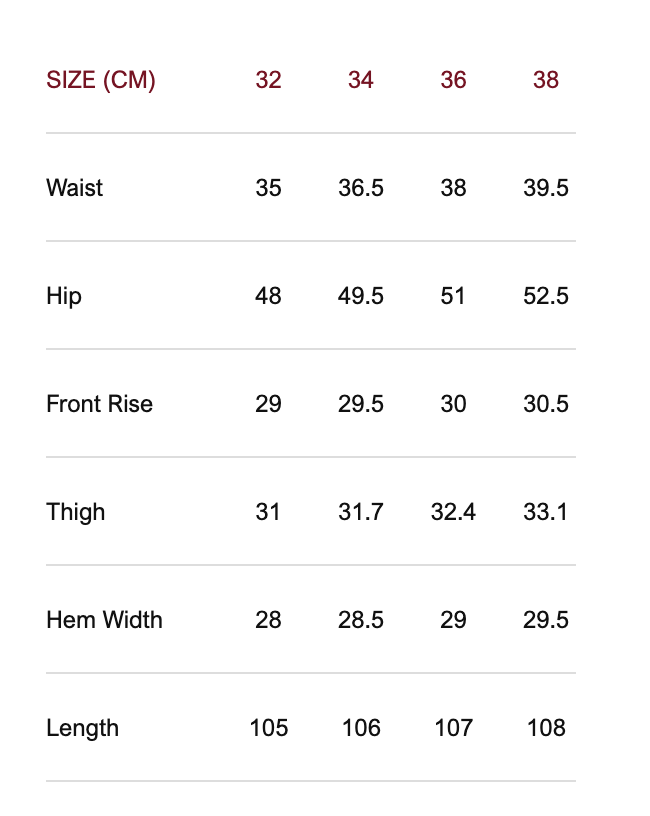Viewport: 650px width, 816px height.
Task: Click the hip value 52.5
Action: pos(546,296)
